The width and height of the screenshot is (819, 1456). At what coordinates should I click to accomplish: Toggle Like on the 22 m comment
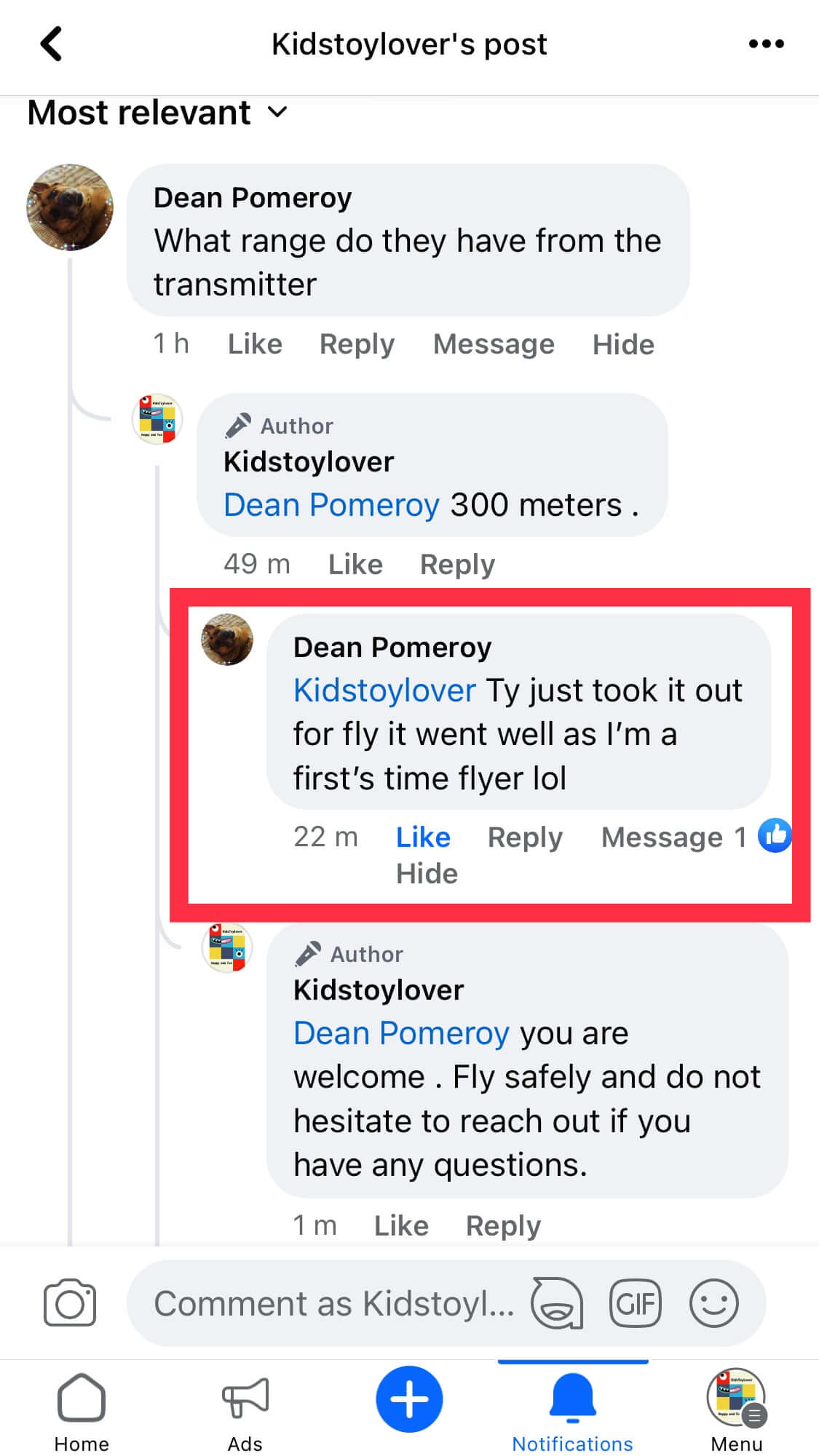point(423,837)
